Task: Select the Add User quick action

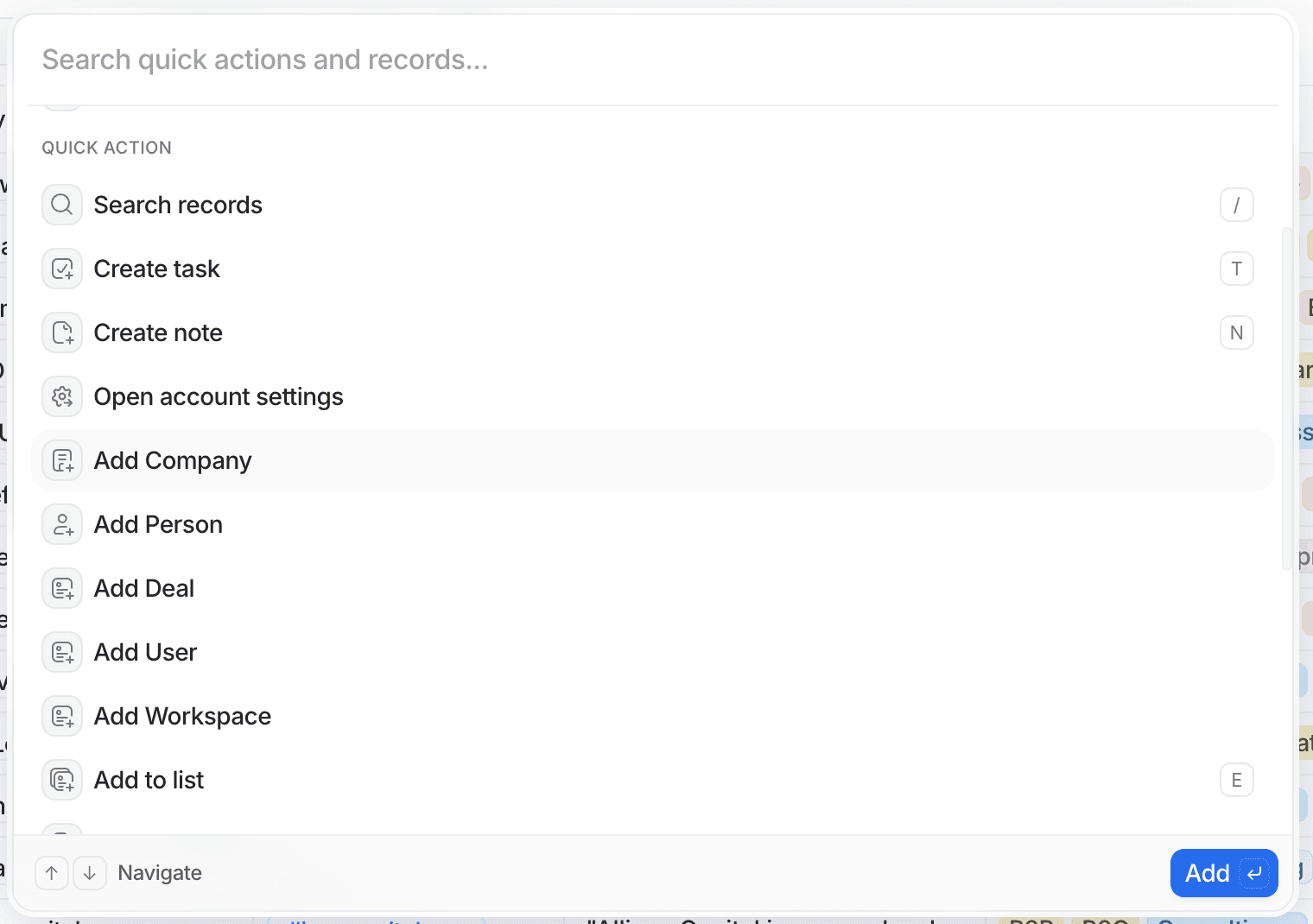Action: (x=145, y=652)
